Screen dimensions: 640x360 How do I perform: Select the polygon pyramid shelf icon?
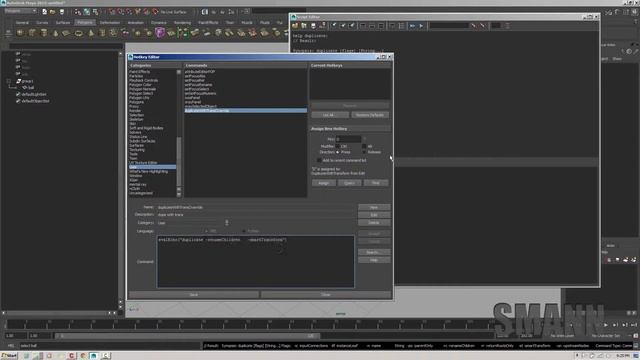pyautogui.click(x=91, y=33)
